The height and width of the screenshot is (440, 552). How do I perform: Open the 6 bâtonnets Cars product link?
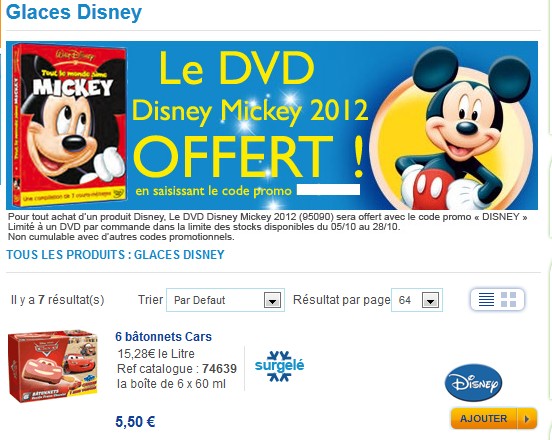(163, 337)
